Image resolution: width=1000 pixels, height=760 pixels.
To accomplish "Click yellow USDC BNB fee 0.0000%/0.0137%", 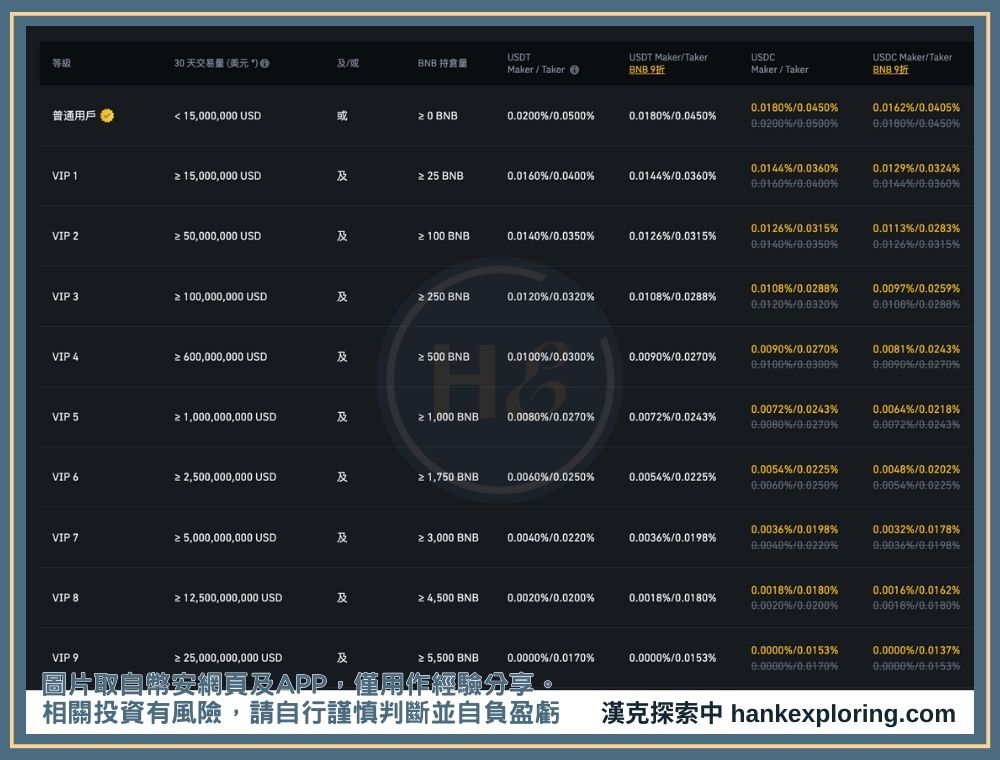I will point(916,650).
